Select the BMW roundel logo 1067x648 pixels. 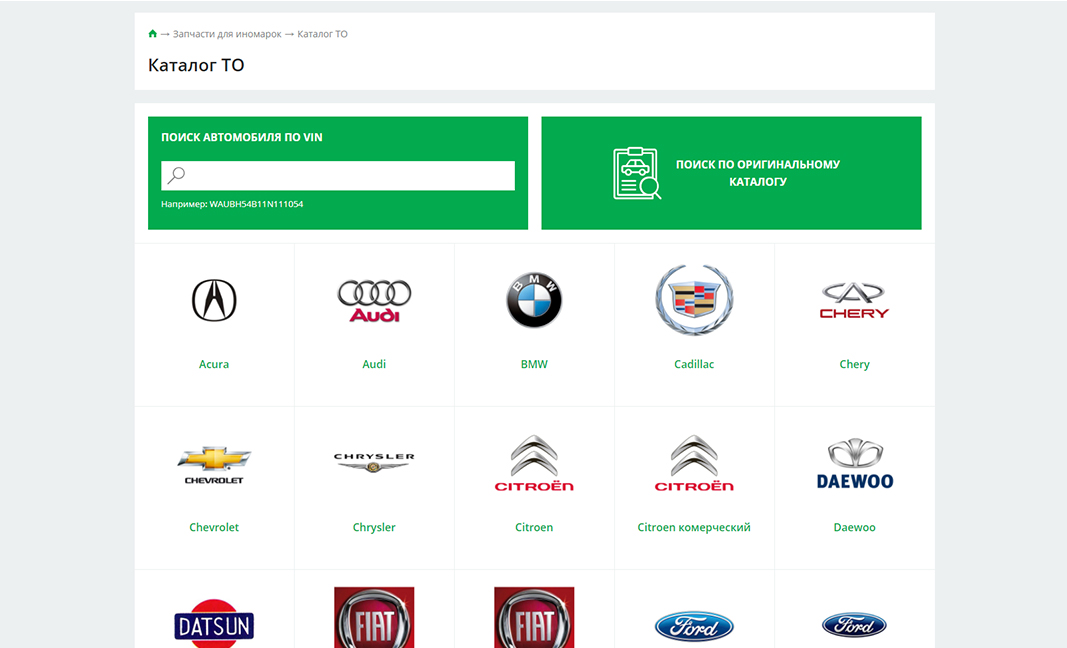pyautogui.click(x=534, y=300)
